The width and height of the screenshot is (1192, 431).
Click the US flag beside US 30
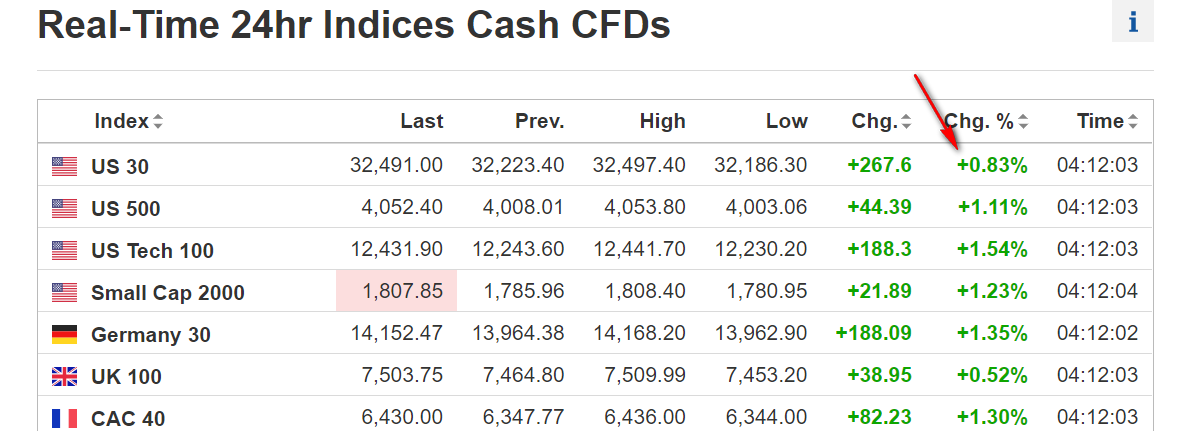pos(64,166)
